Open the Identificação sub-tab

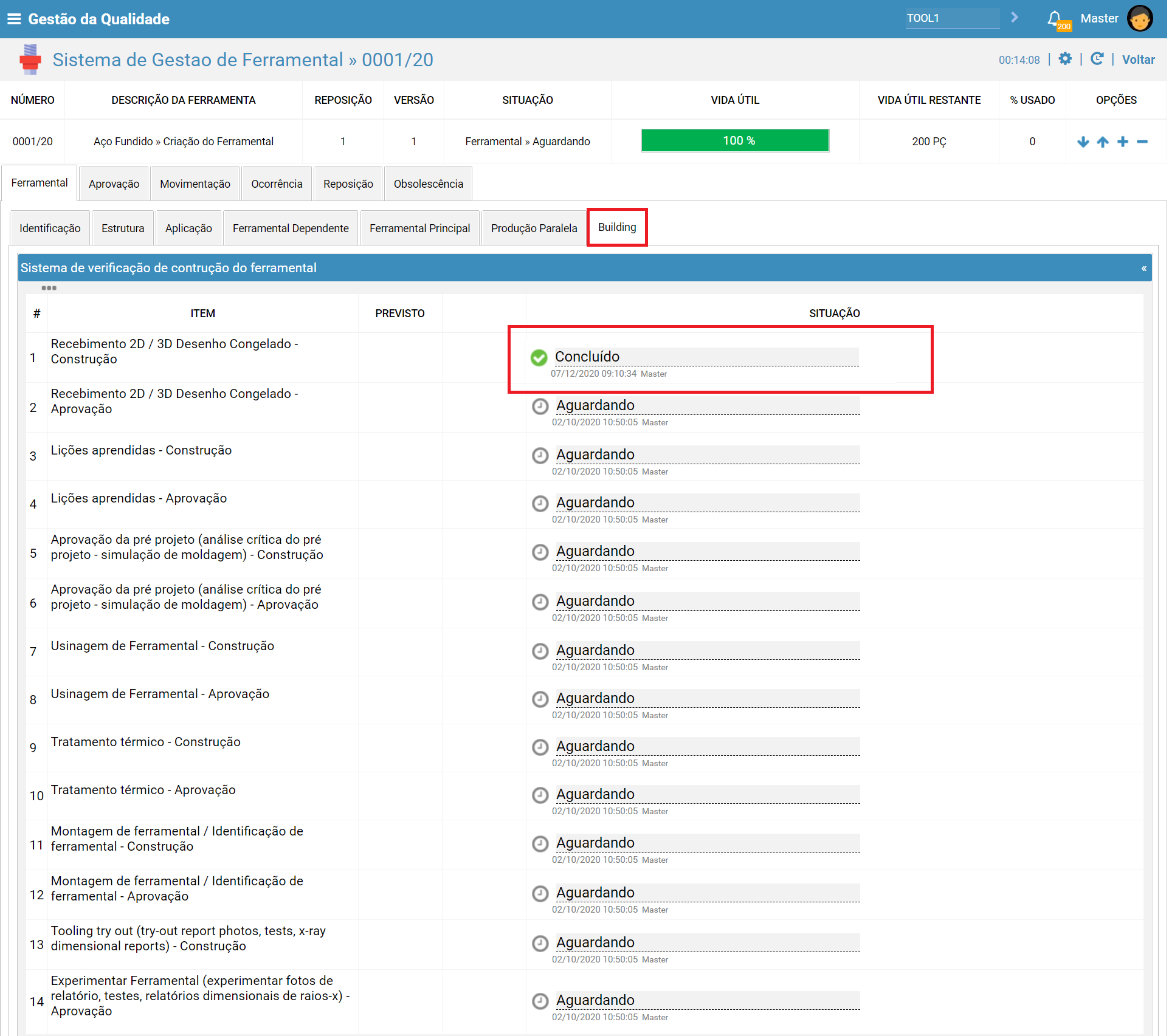(x=50, y=228)
